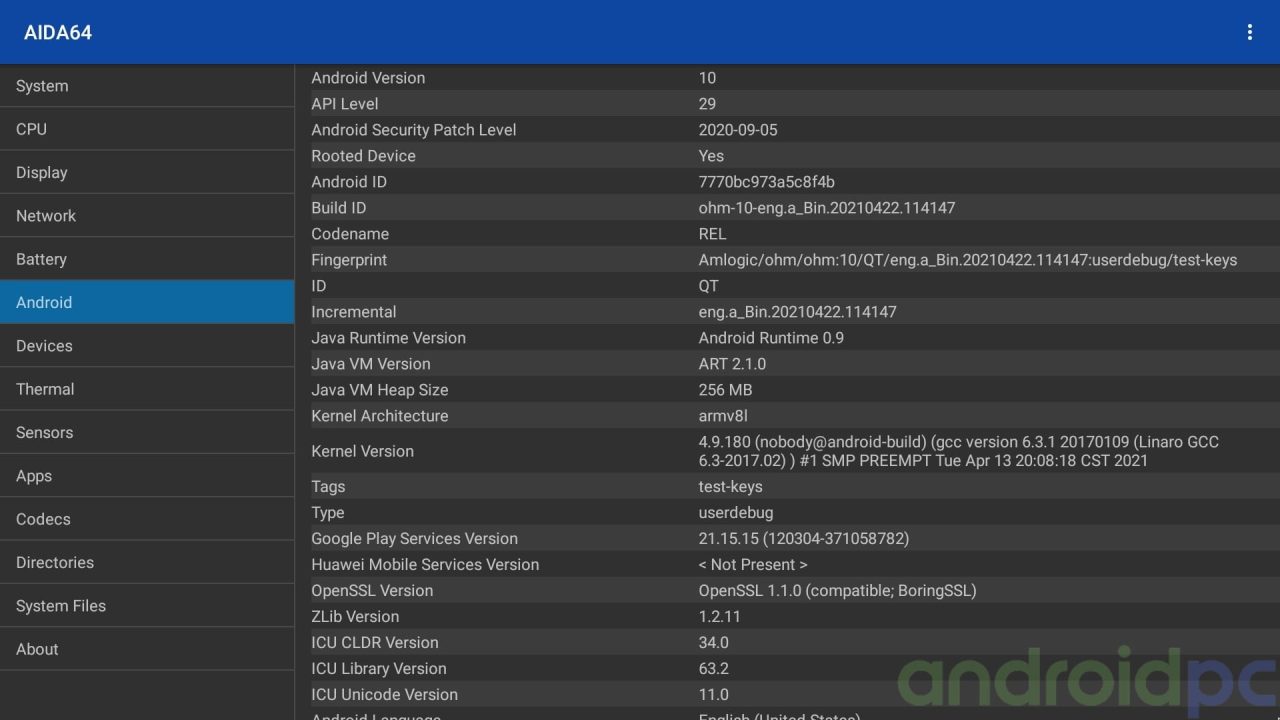Select the security patch date 2020-09-05
Viewport: 1280px width, 720px height.
tap(738, 130)
